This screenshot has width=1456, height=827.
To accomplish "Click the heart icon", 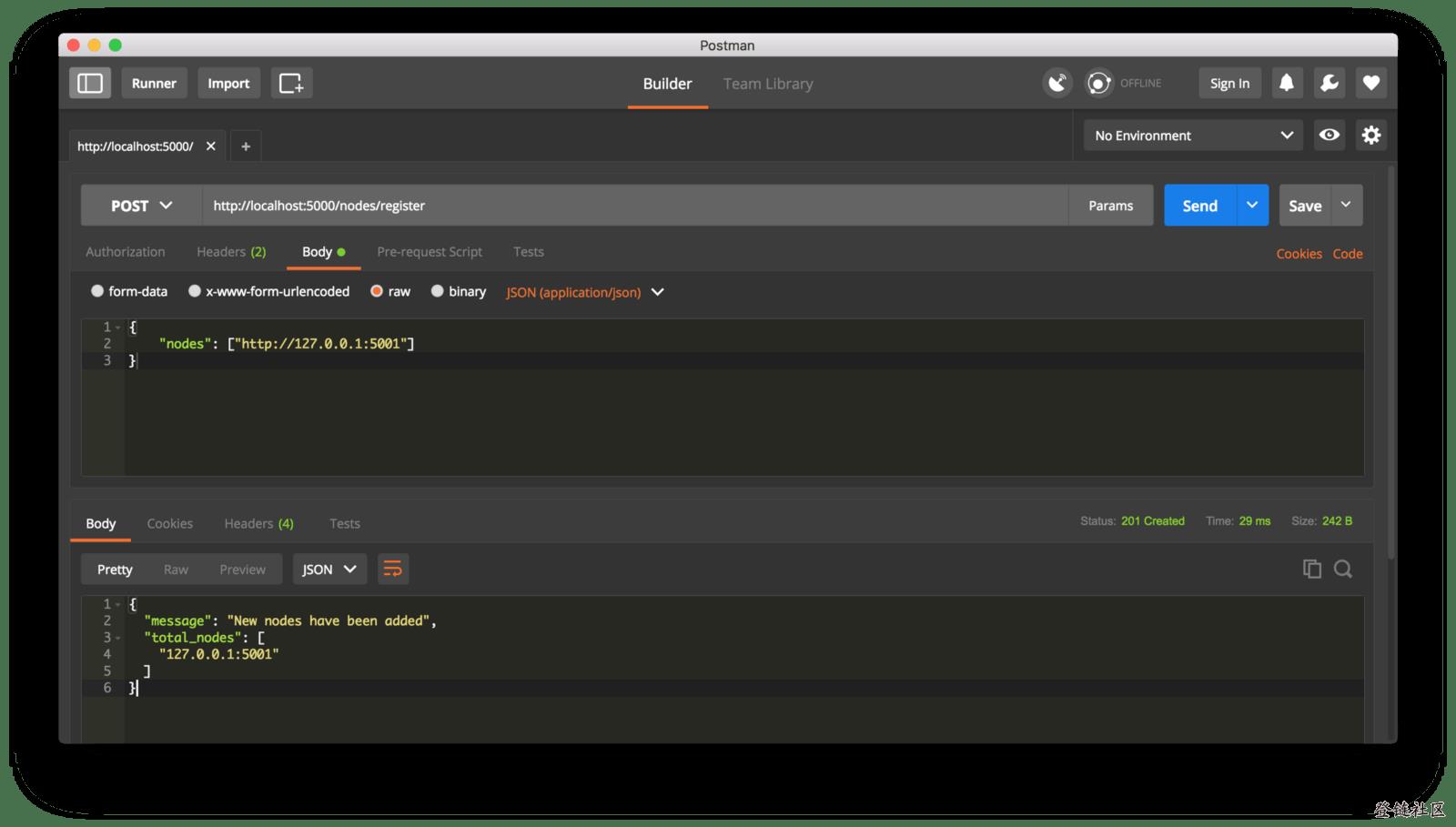I will (x=1371, y=83).
